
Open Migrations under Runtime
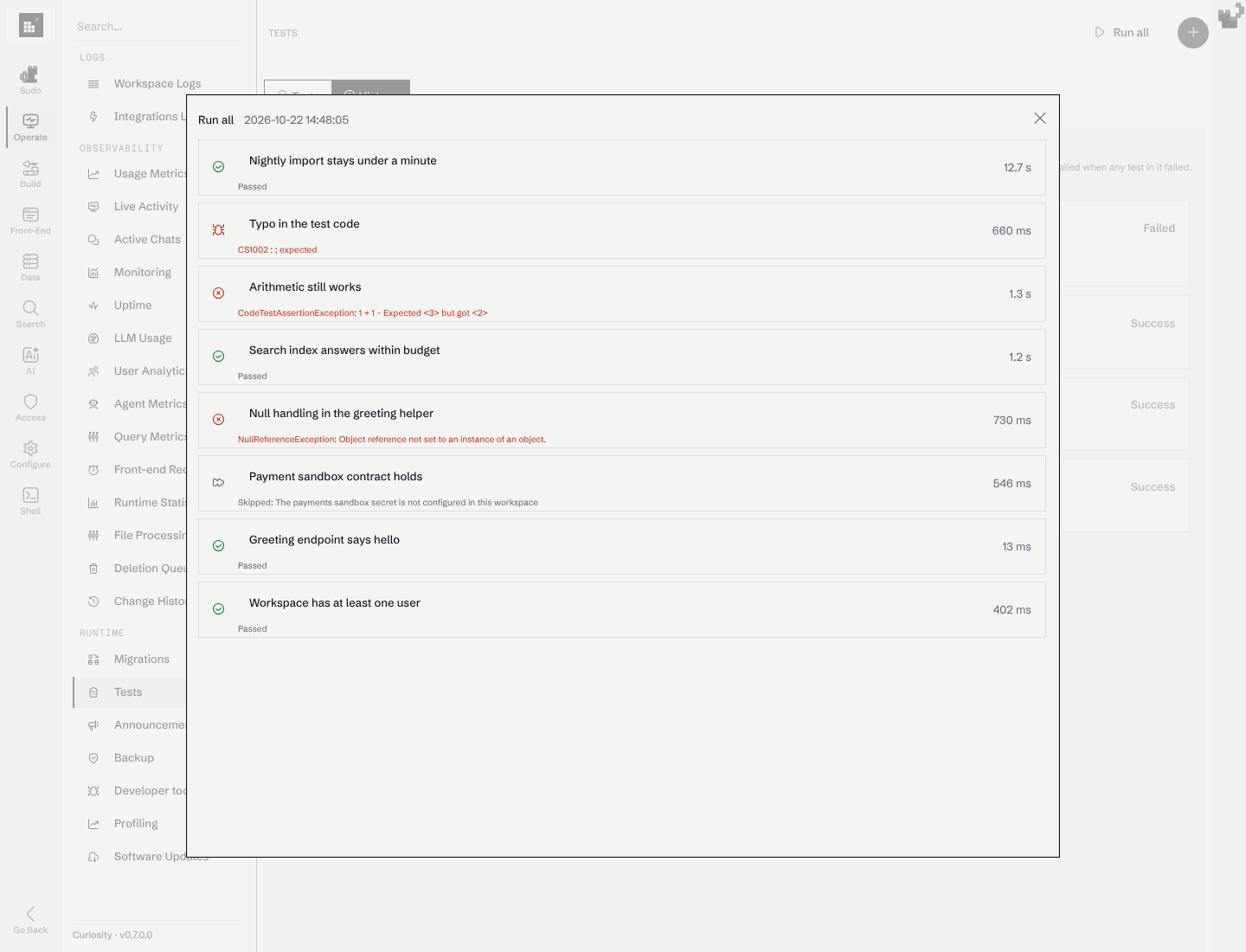tap(142, 659)
